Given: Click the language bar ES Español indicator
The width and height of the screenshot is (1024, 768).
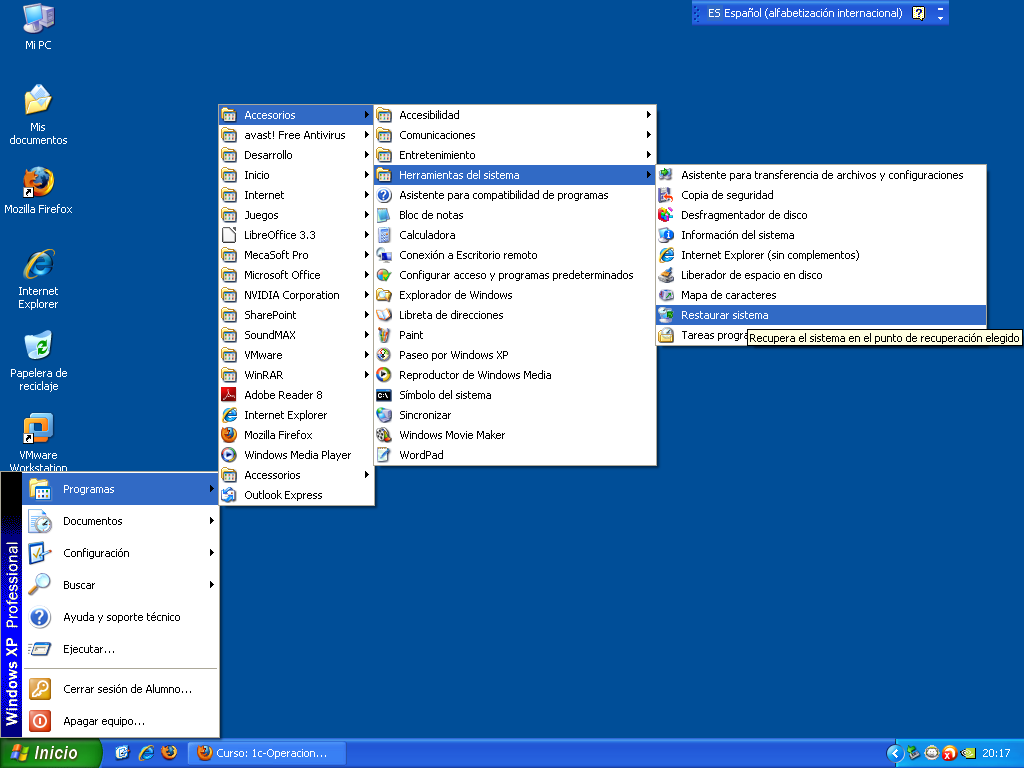Looking at the screenshot, I should click(x=805, y=13).
